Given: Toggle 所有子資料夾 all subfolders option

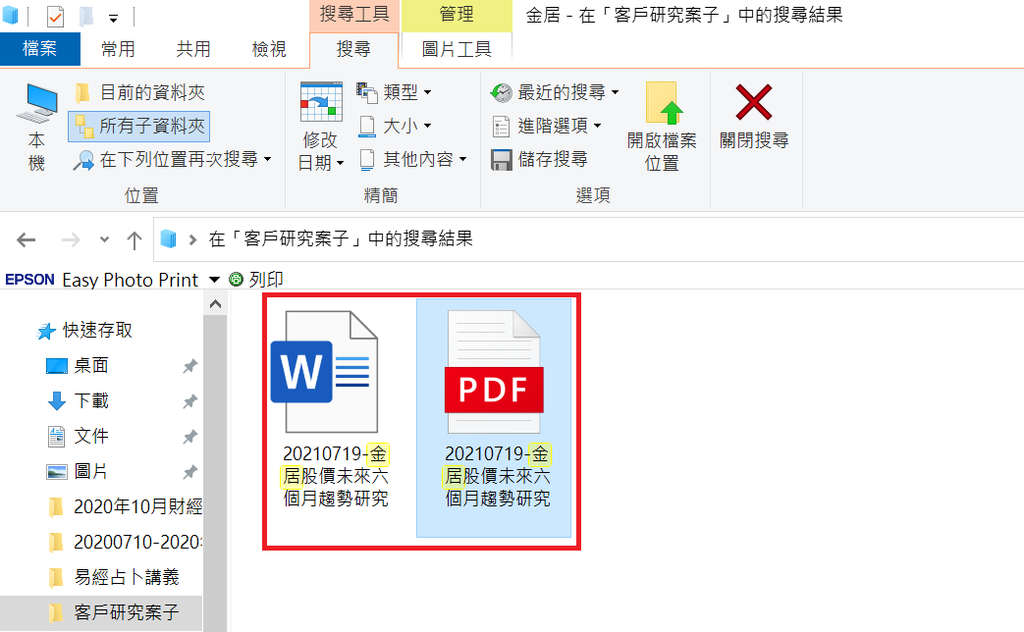Looking at the screenshot, I should pos(139,125).
